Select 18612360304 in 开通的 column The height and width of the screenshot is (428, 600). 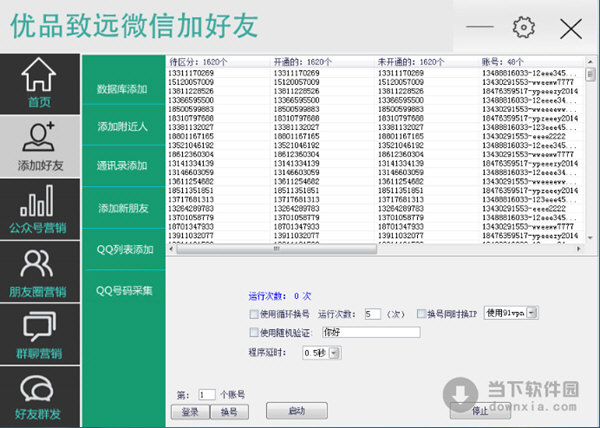pos(297,154)
